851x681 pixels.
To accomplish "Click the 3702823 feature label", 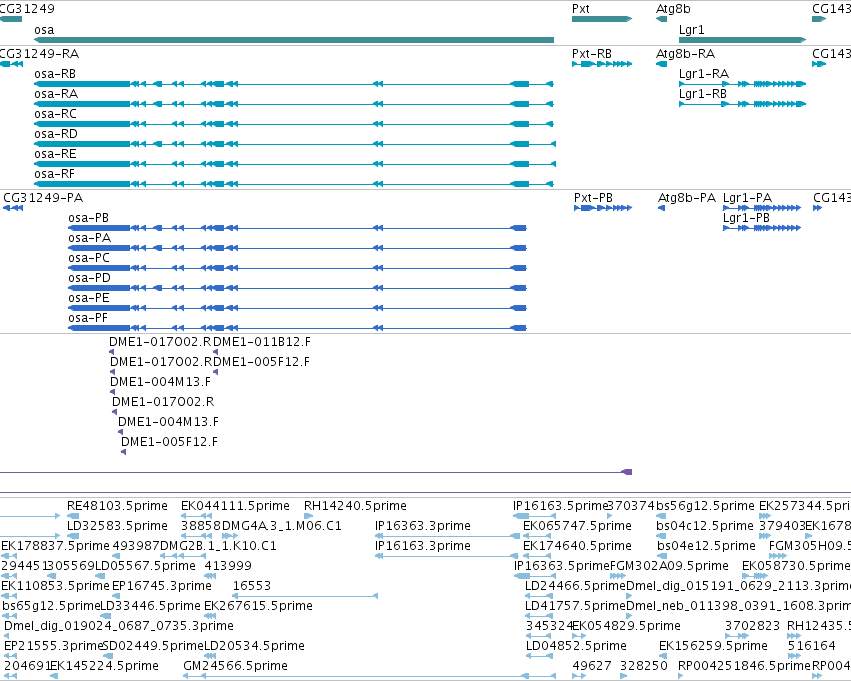I will 753,627.
